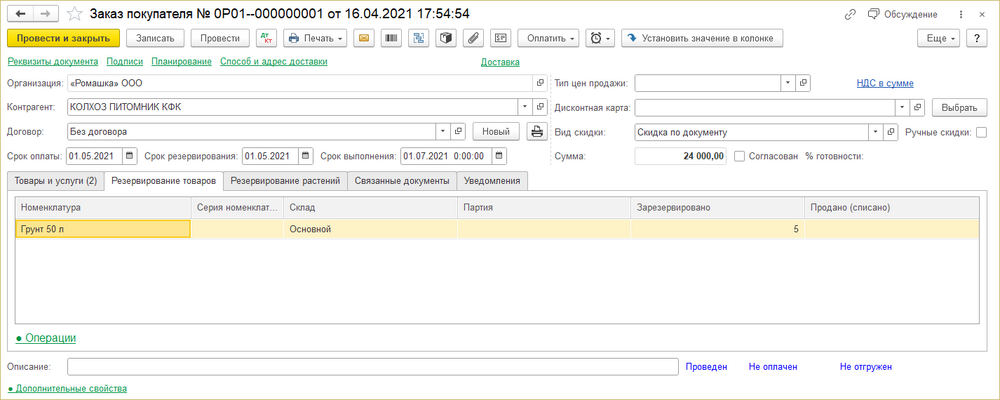
Task: Open document structure tree icon
Action: click(x=419, y=38)
